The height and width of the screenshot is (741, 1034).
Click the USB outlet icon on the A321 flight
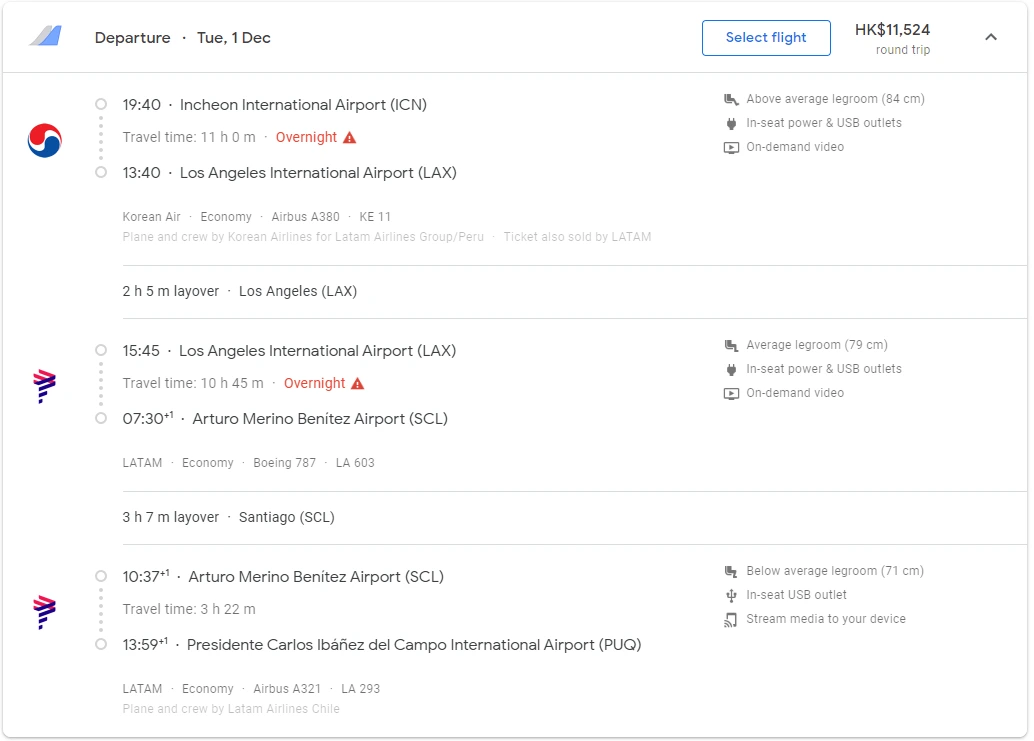(731, 595)
